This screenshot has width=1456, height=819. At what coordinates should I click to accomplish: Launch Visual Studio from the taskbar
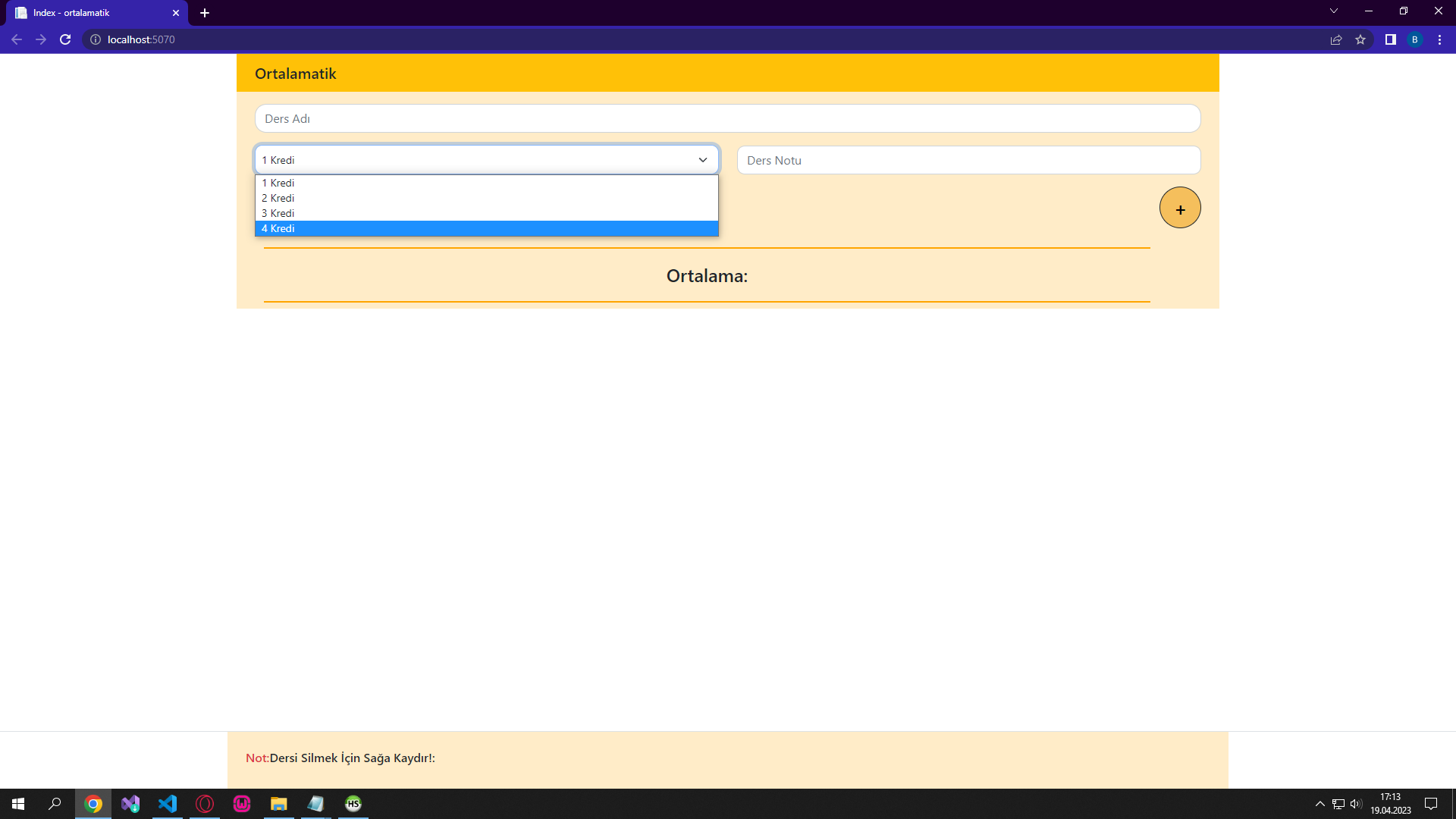click(130, 804)
